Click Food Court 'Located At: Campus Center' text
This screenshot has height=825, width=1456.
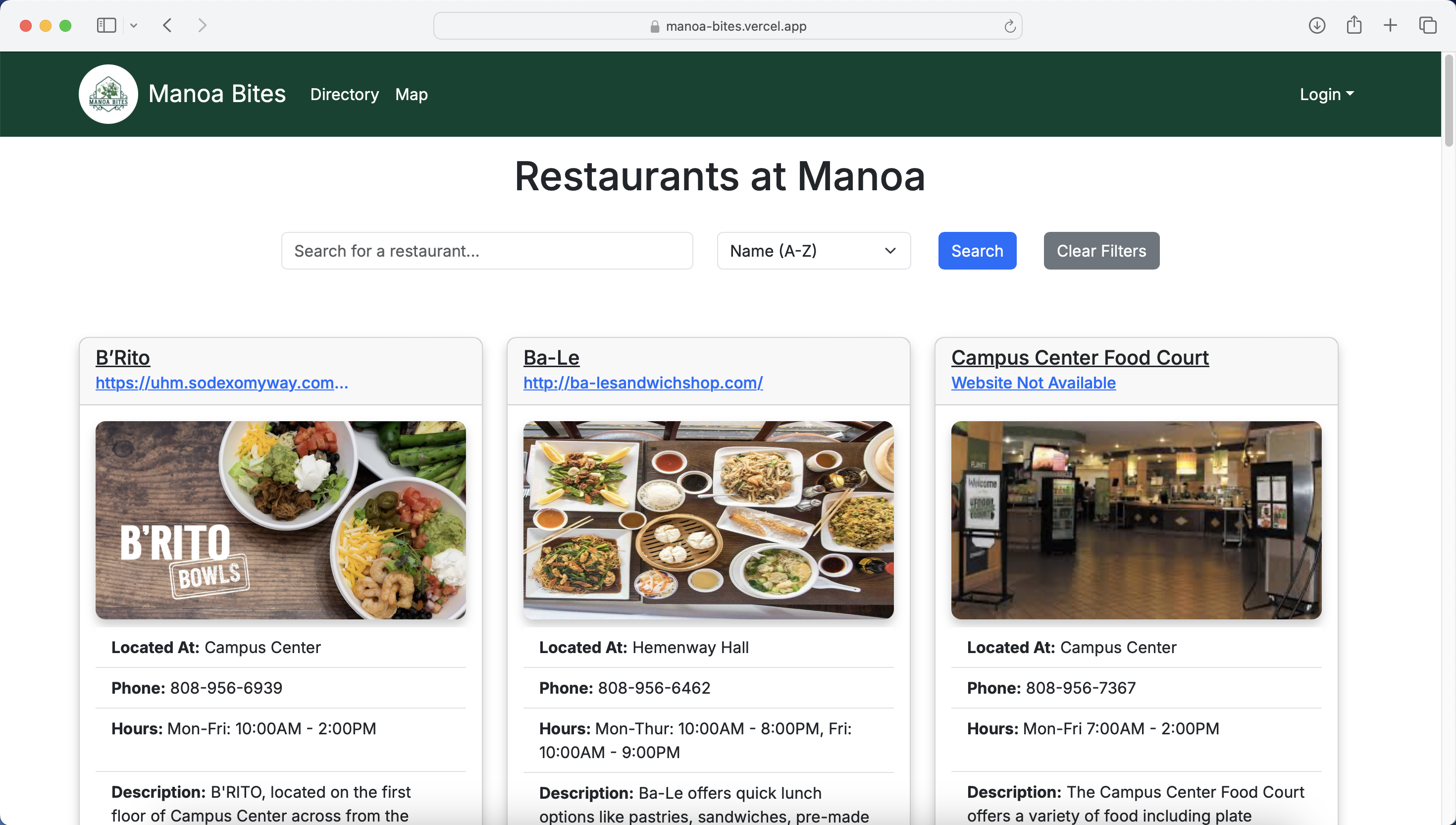point(1072,647)
